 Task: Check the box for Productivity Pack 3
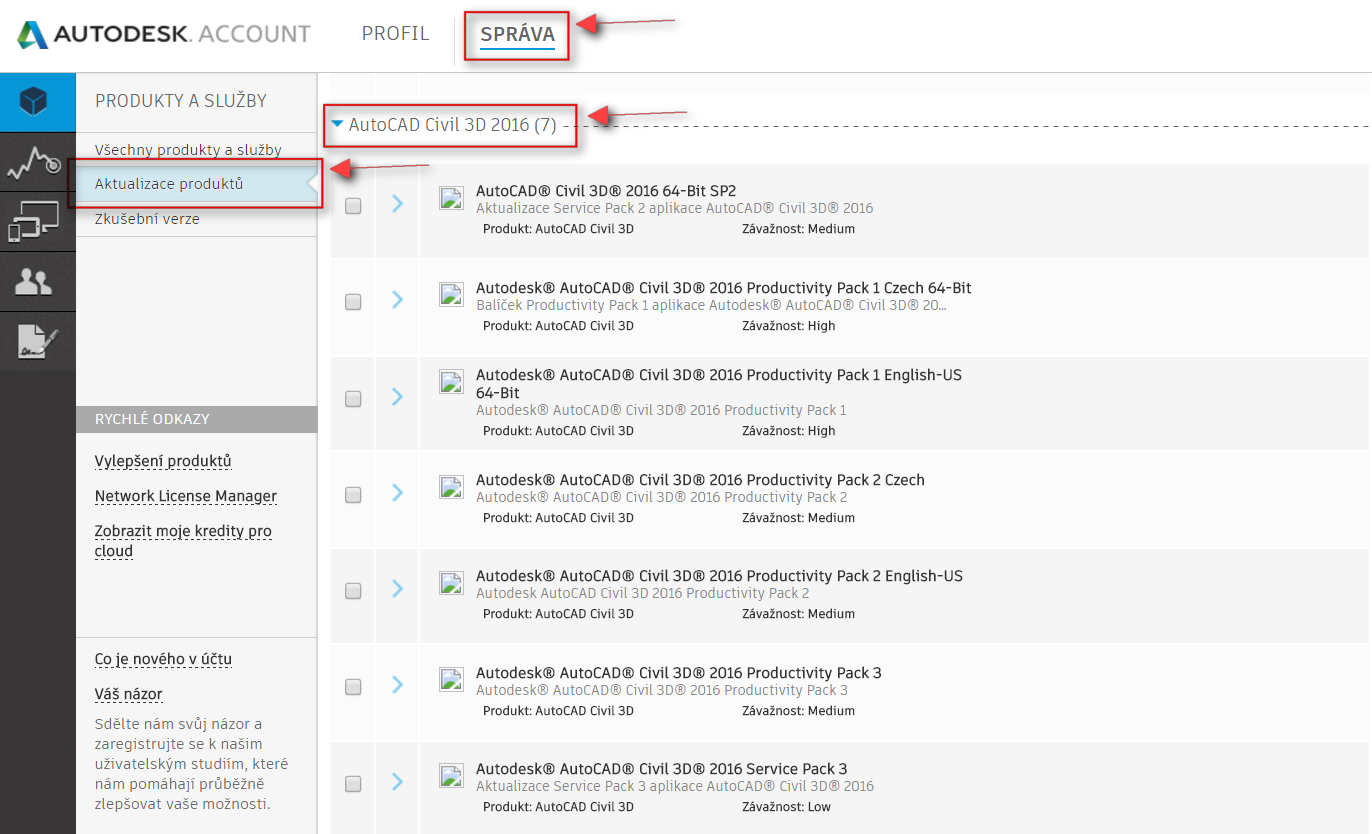click(353, 687)
